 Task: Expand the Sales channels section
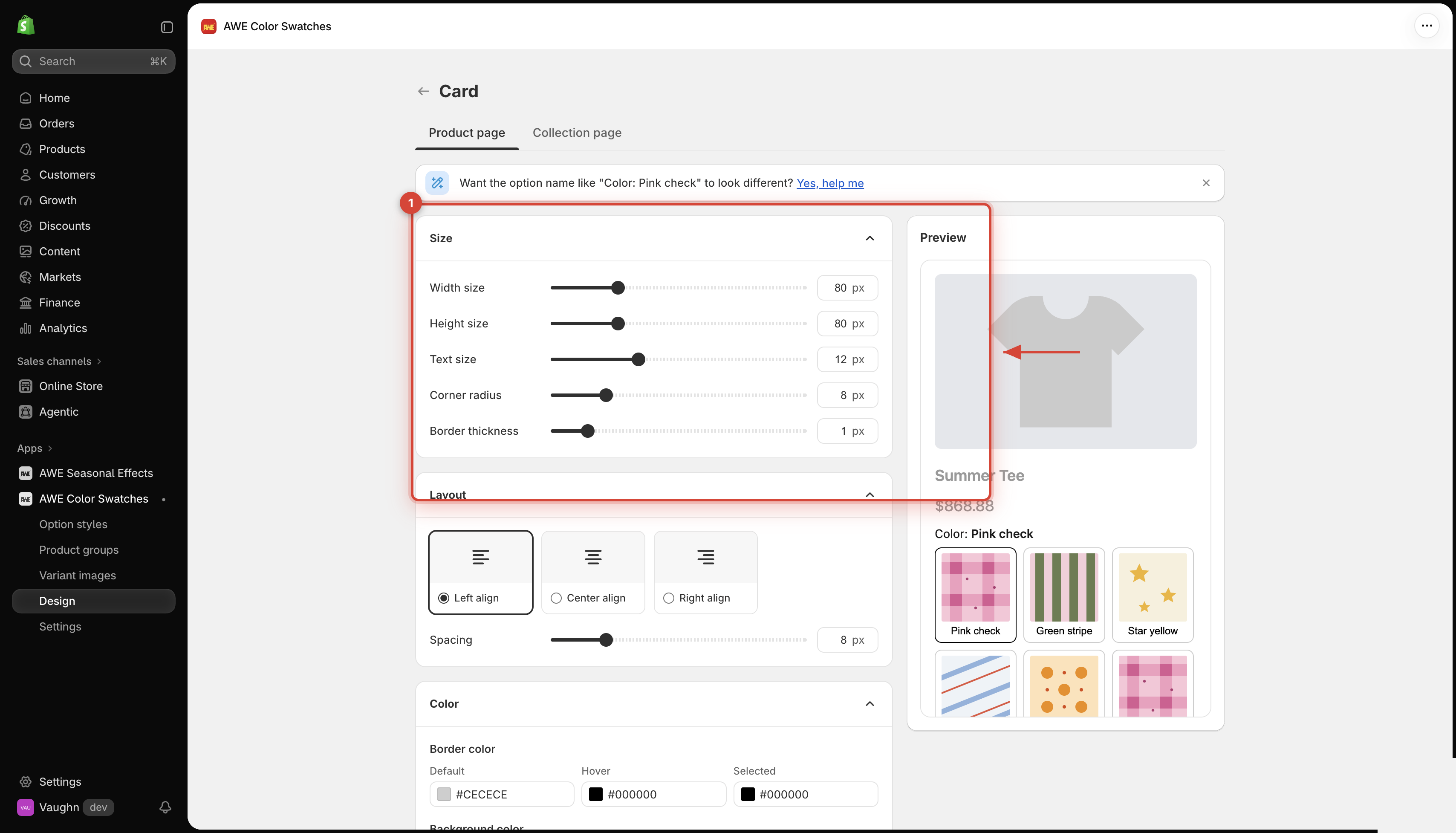click(x=60, y=361)
